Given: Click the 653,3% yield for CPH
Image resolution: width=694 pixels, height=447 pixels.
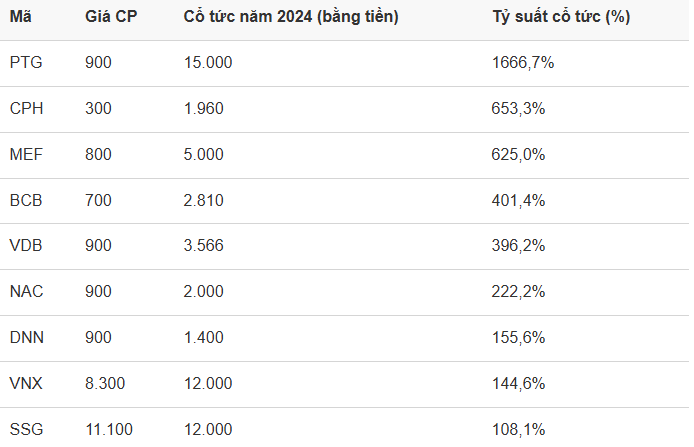Looking at the screenshot, I should coord(518,108).
